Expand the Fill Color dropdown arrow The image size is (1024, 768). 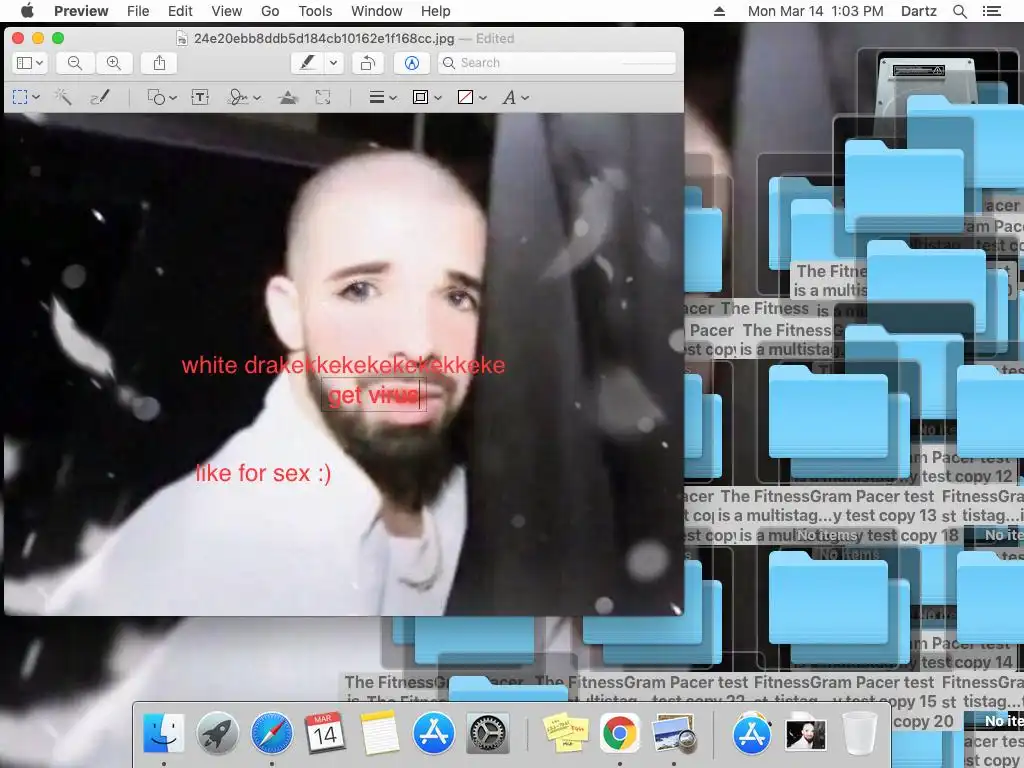[483, 97]
